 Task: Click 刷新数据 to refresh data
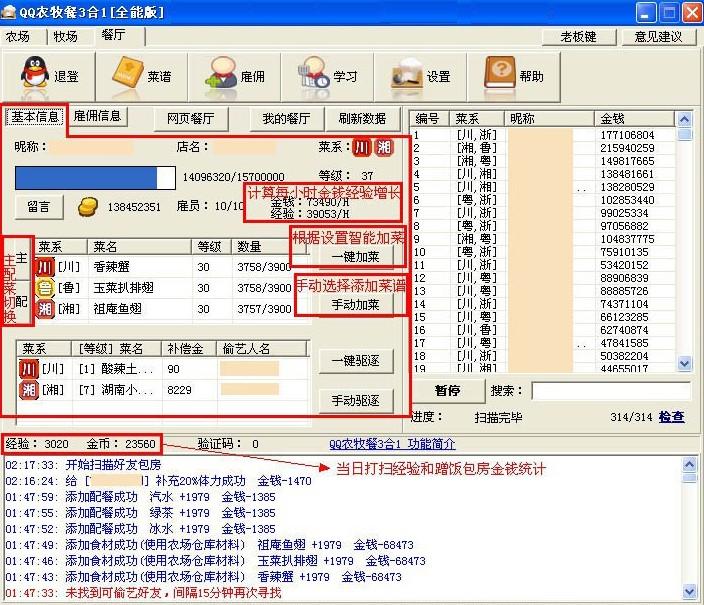[x=362, y=119]
